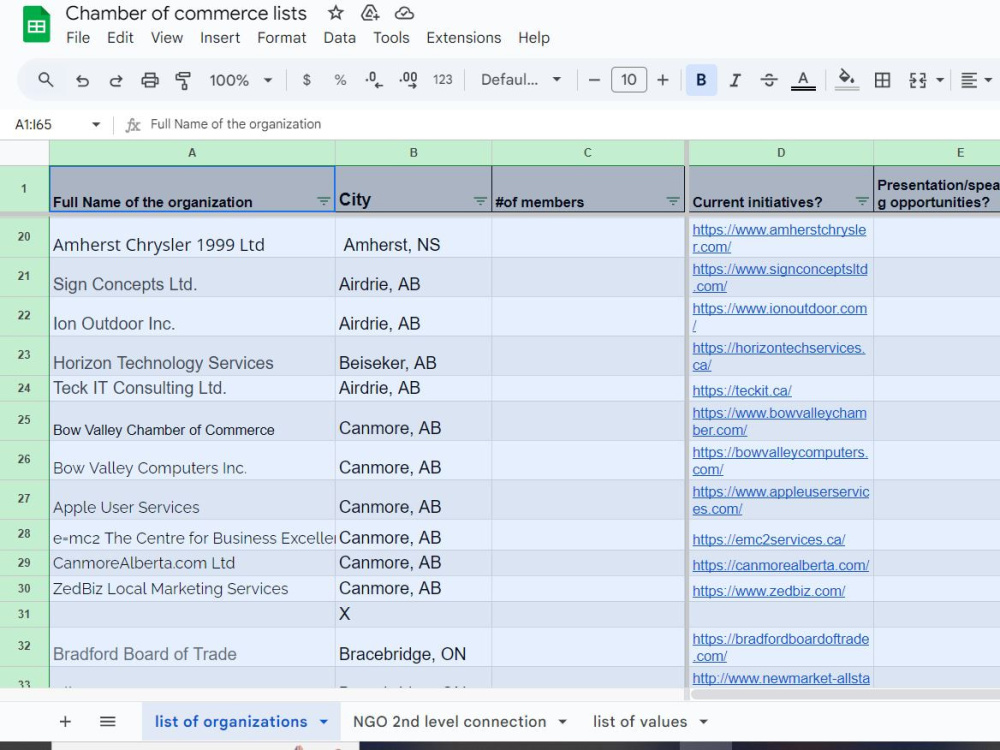Increase decimal places

click(x=408, y=80)
